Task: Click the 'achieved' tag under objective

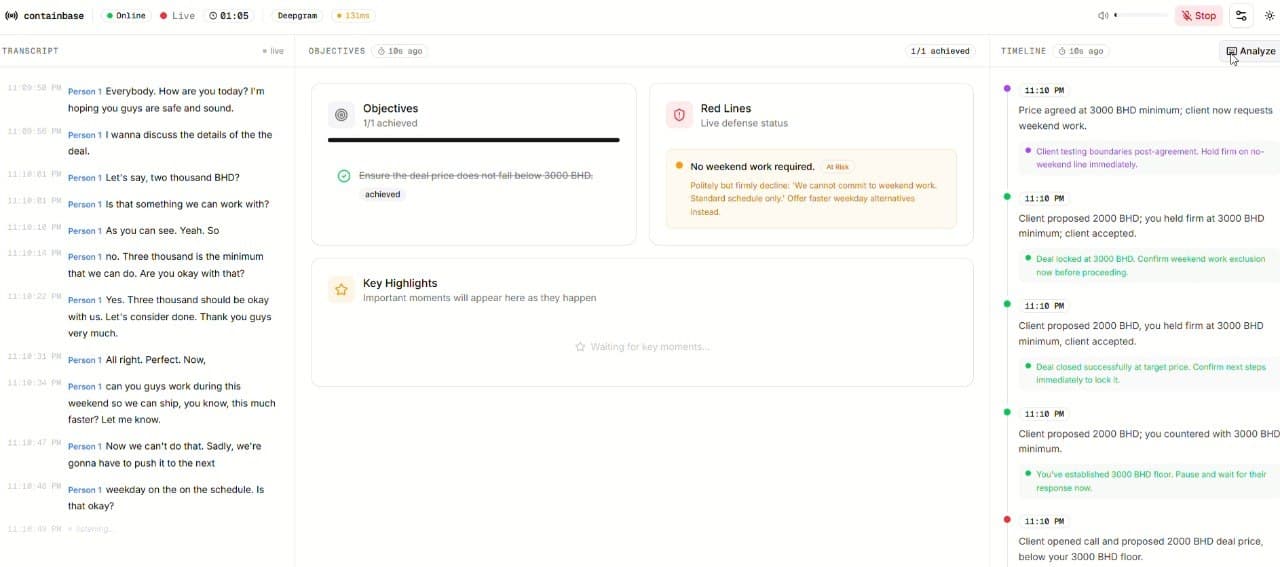Action: 382,195
